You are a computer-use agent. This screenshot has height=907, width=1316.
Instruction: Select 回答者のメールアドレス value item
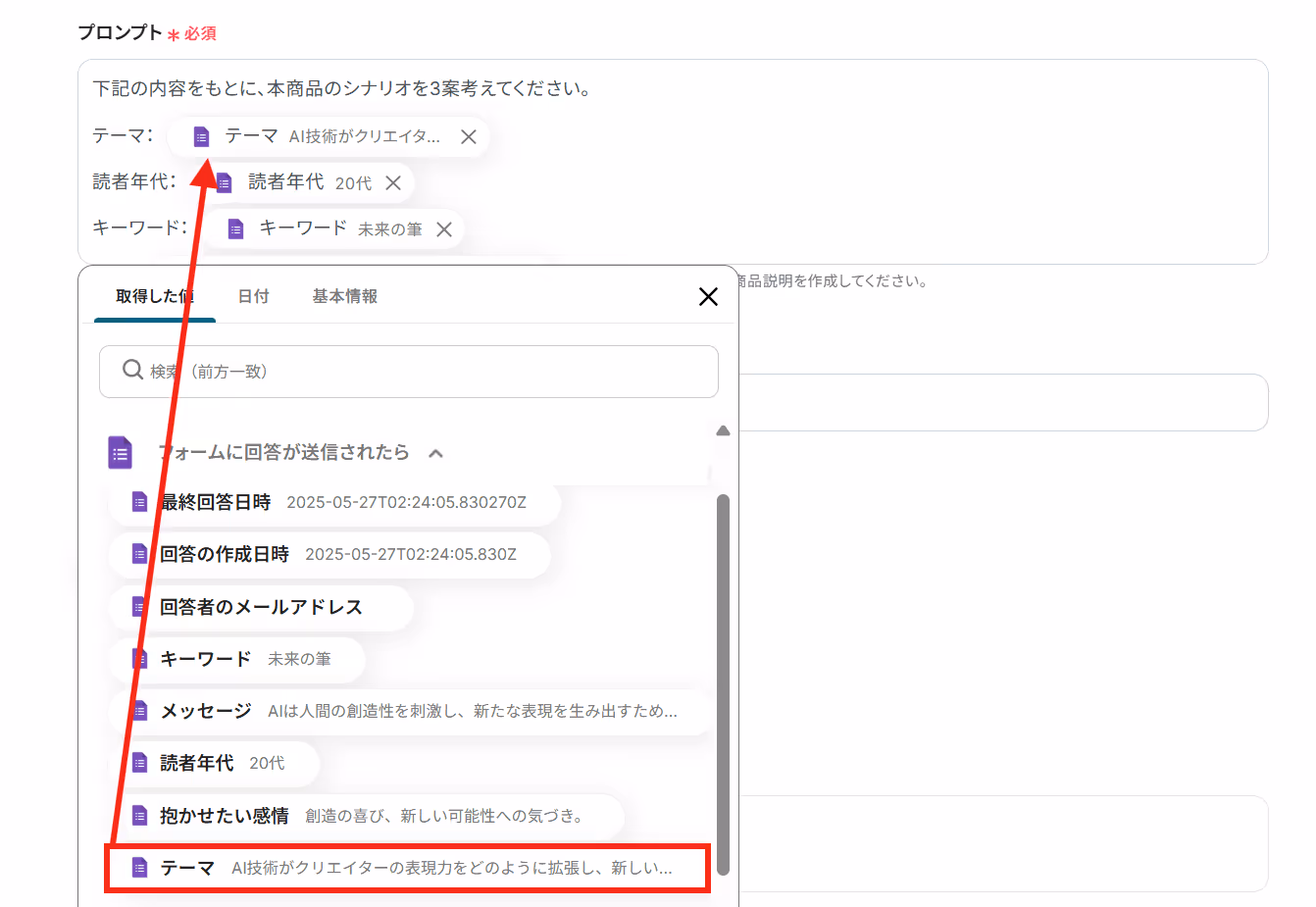click(261, 607)
